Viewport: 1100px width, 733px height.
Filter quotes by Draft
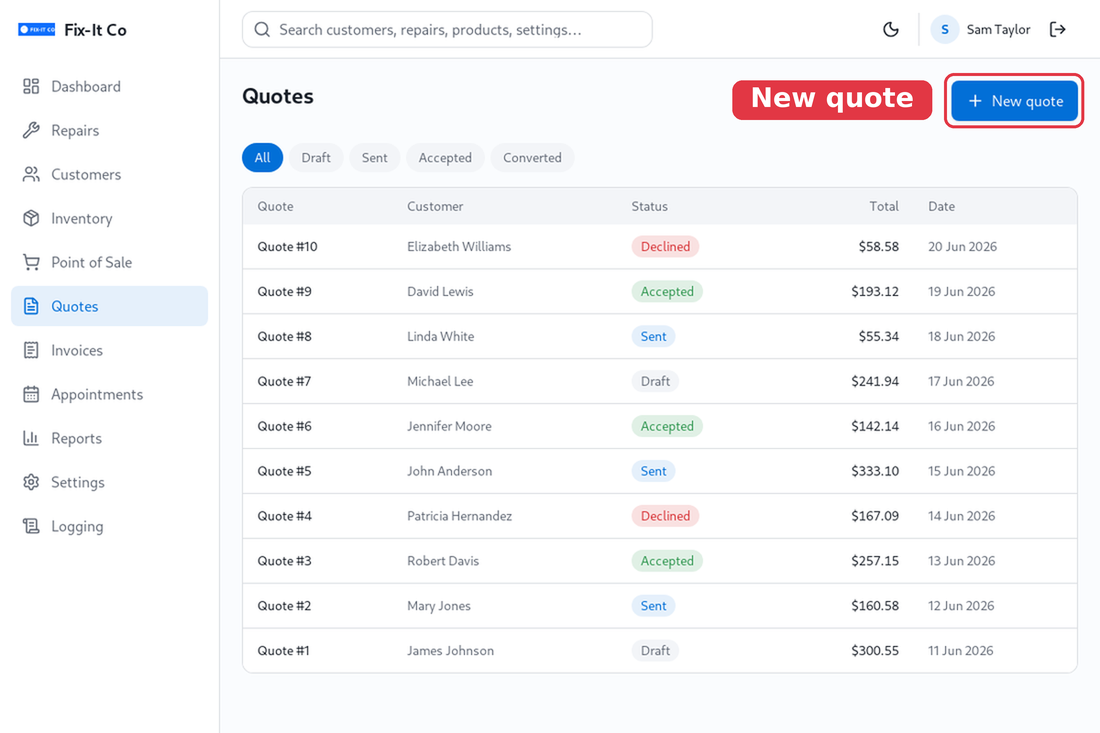pyautogui.click(x=316, y=158)
